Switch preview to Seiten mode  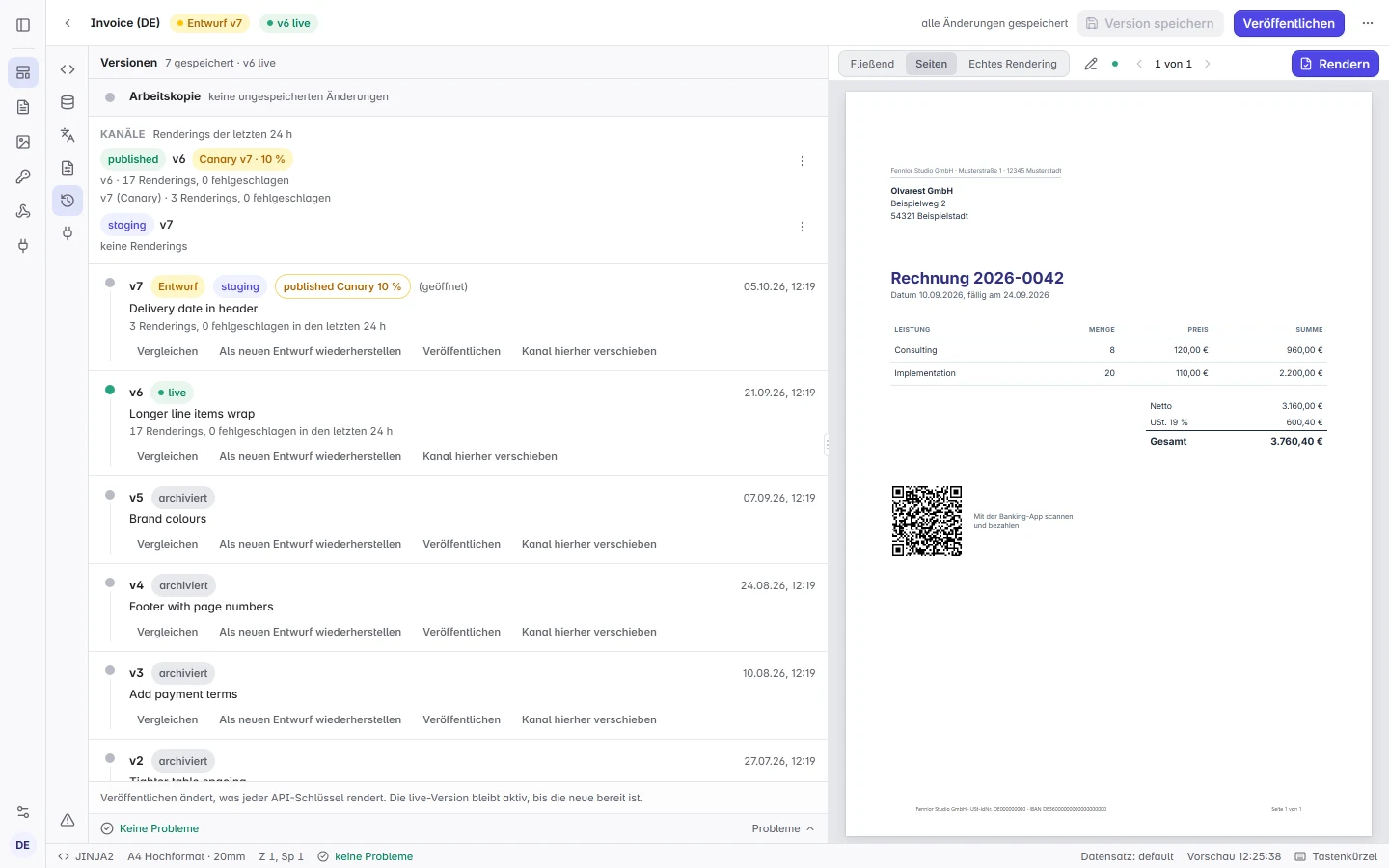[931, 64]
